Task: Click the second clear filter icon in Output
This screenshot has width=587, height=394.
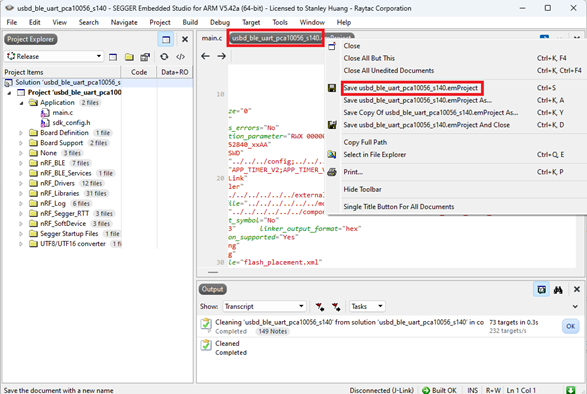Action: [x=336, y=307]
